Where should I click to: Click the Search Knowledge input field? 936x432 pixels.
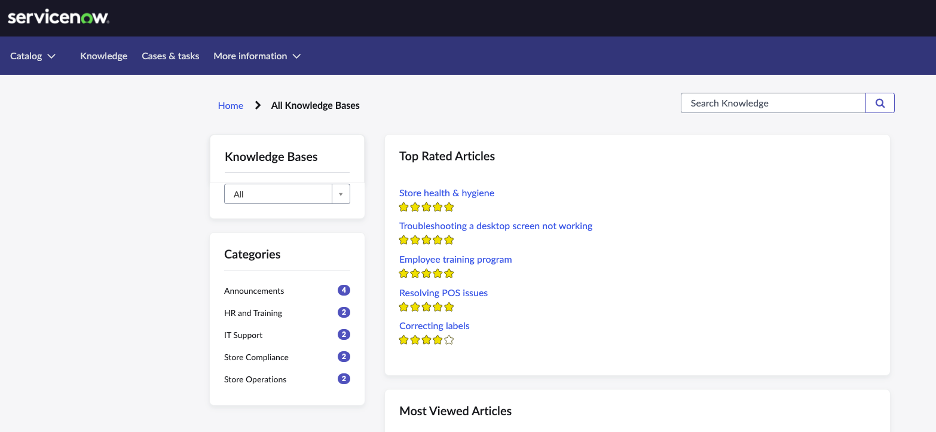pos(773,103)
